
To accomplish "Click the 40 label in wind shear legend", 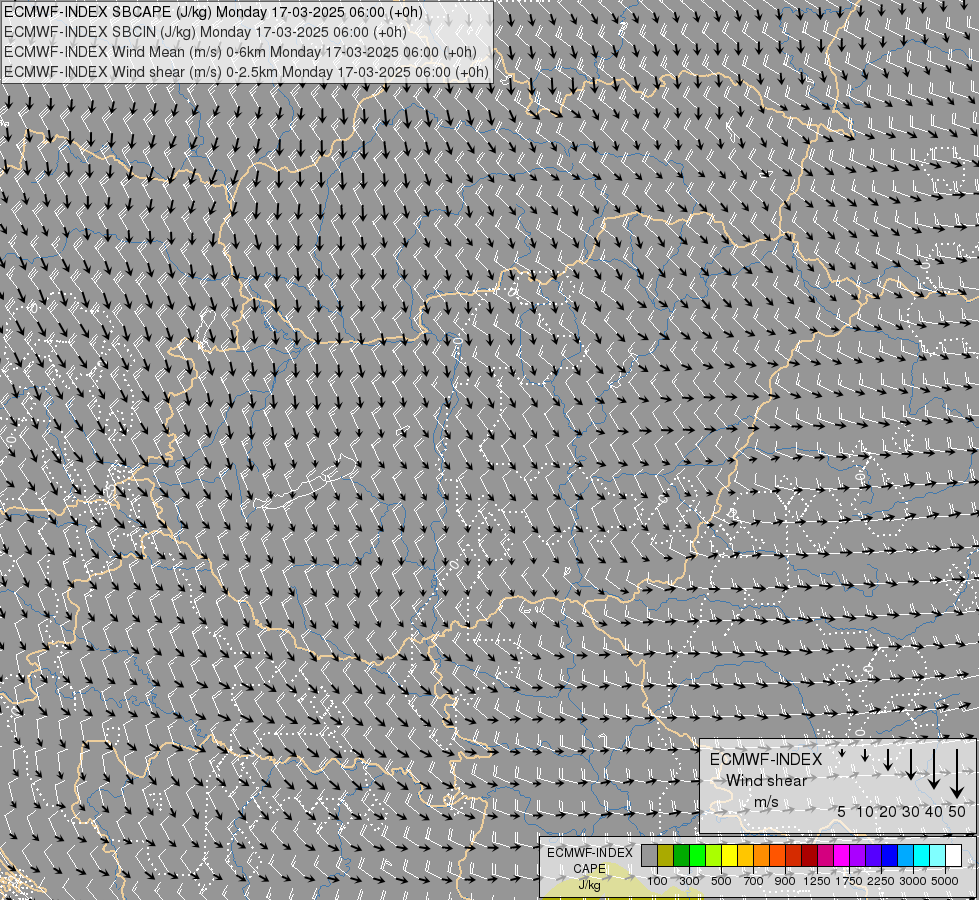I will tap(934, 811).
